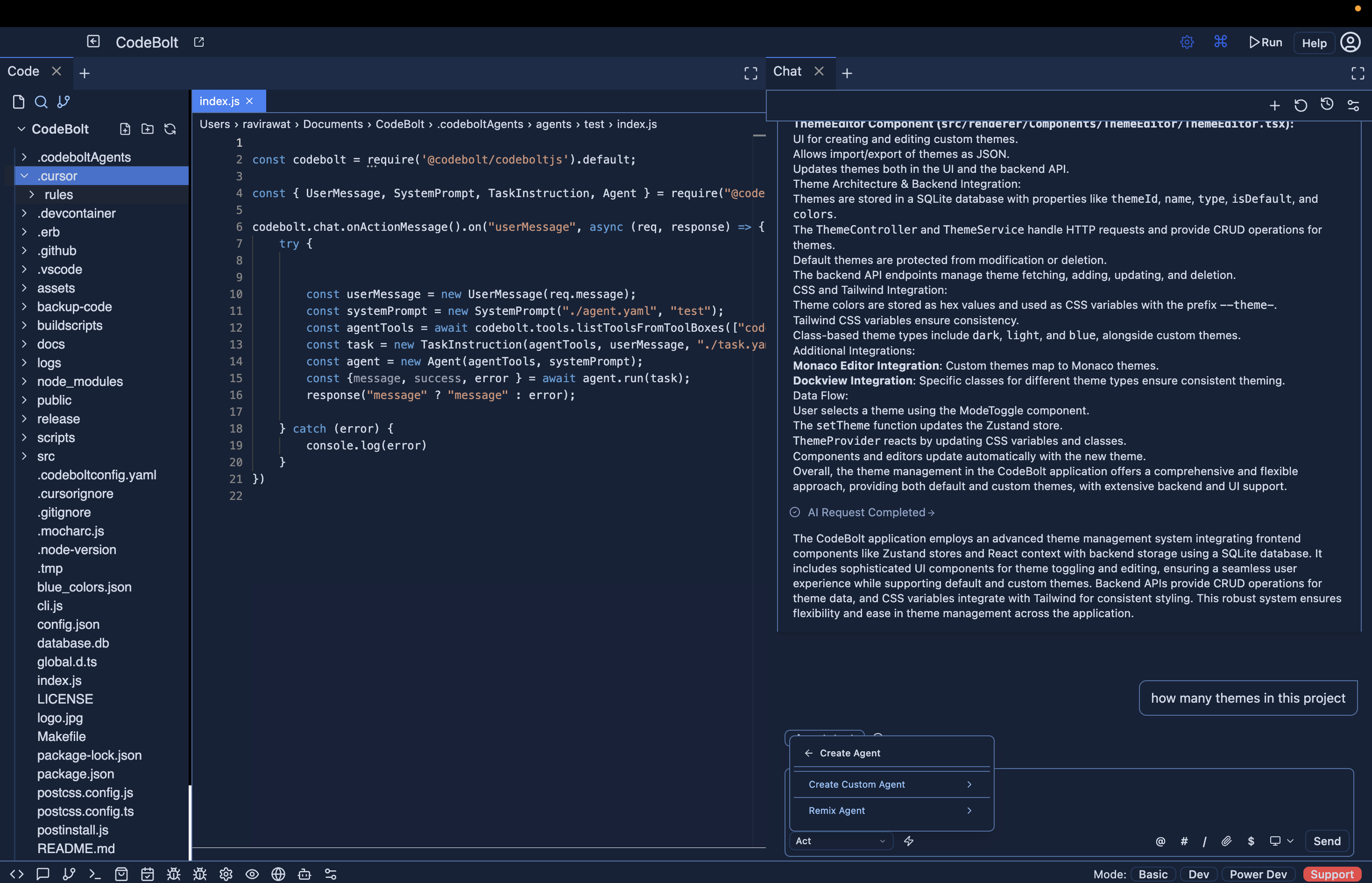Select the Code panel tab

pos(23,71)
